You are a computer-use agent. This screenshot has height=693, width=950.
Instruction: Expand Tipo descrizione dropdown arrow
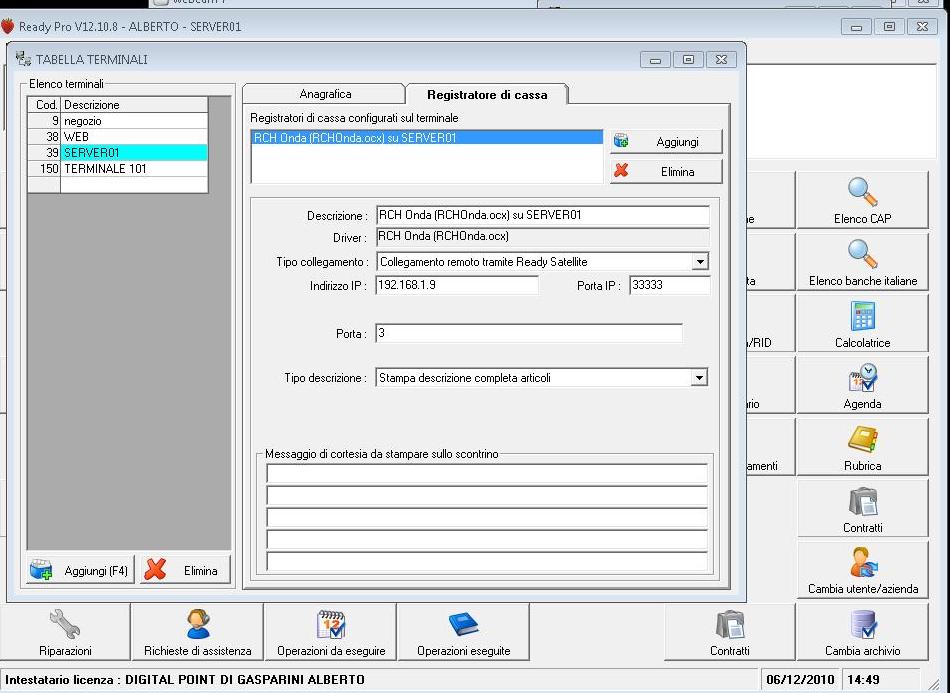click(699, 378)
